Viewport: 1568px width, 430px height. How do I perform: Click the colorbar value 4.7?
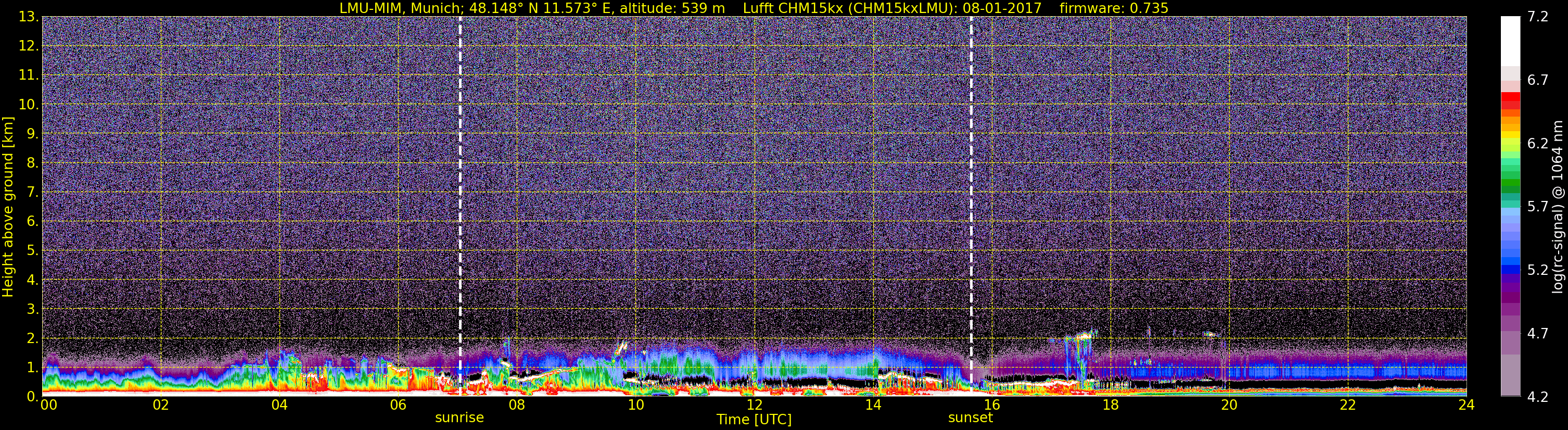pyautogui.click(x=1538, y=334)
